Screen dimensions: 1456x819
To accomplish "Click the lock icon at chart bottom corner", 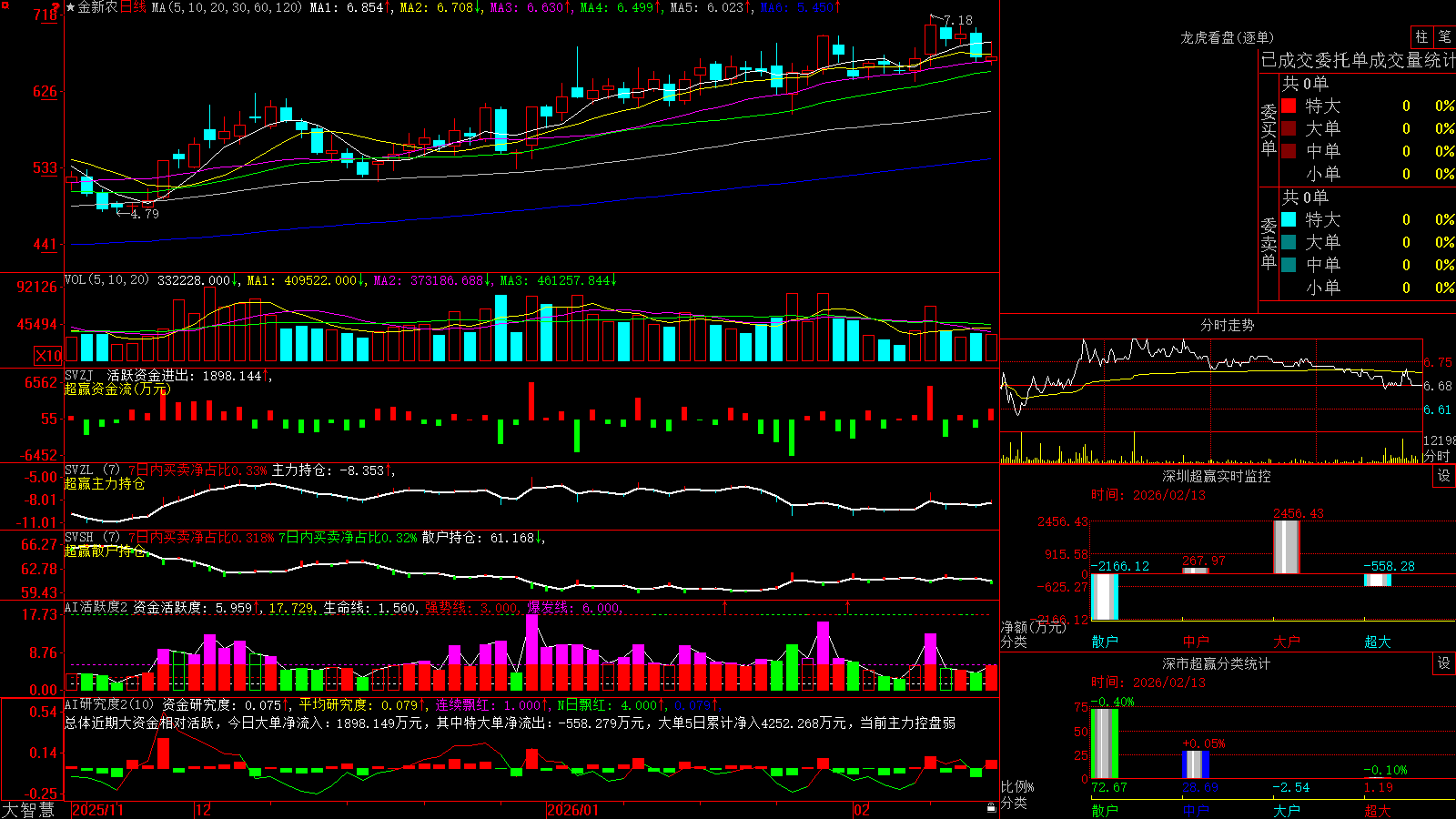I will tap(992, 808).
